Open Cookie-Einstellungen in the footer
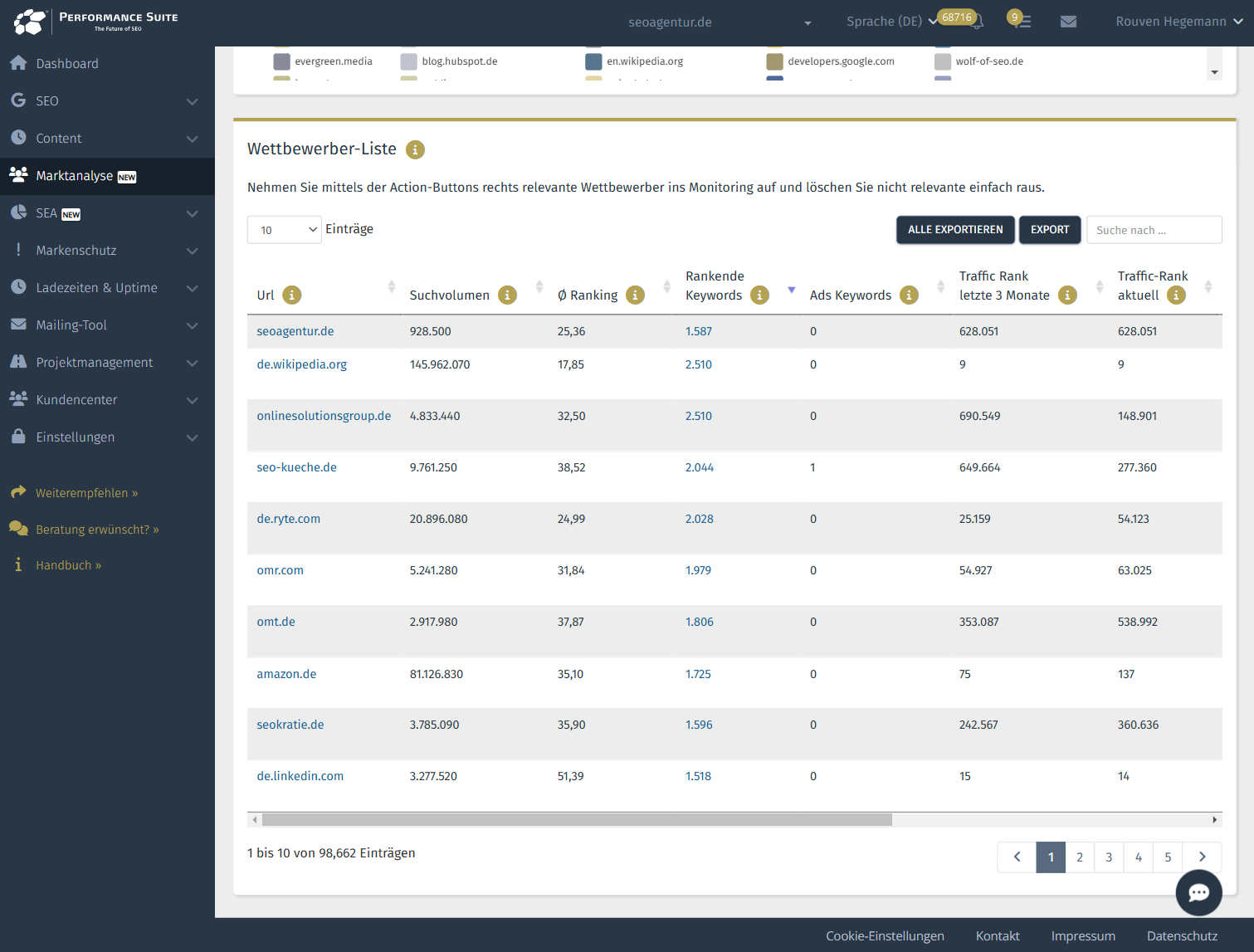Viewport: 1254px width, 952px height. (885, 936)
